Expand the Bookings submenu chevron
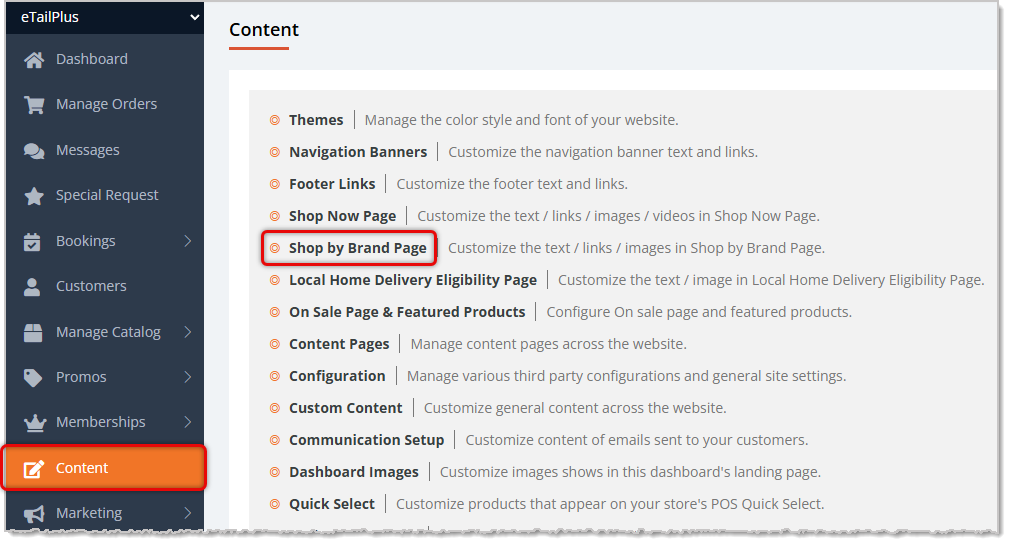 pyautogui.click(x=188, y=241)
